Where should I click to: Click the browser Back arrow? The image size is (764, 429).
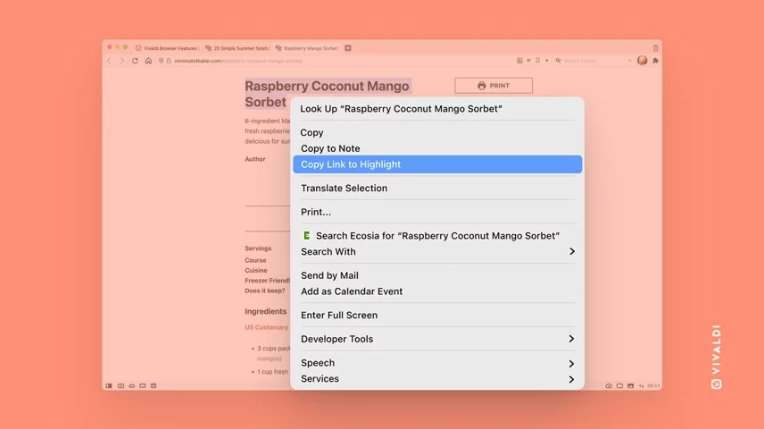tap(110, 61)
